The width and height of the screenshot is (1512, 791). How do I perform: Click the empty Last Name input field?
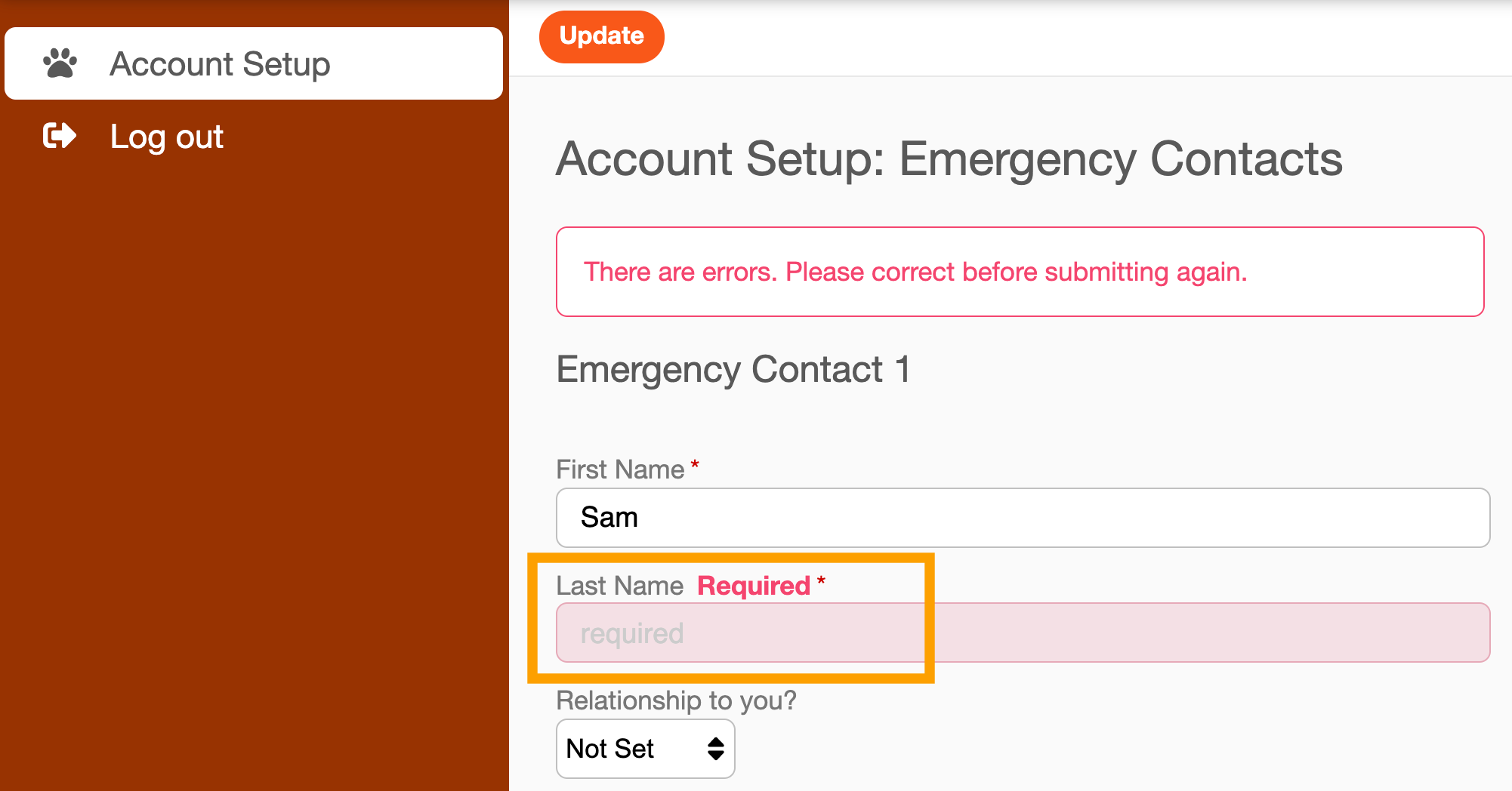[x=1023, y=632]
